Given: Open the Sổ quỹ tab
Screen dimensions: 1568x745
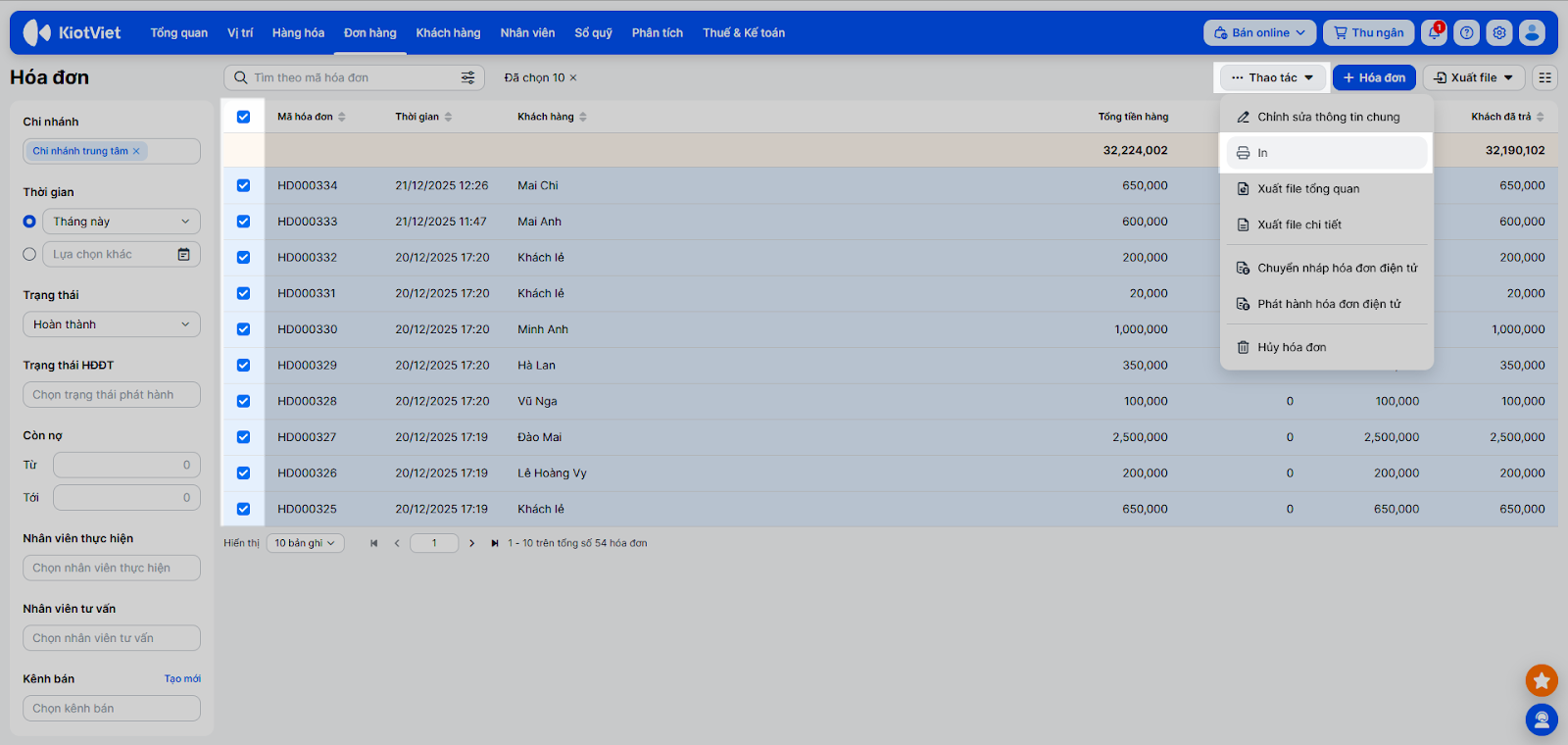Looking at the screenshot, I should (x=593, y=32).
